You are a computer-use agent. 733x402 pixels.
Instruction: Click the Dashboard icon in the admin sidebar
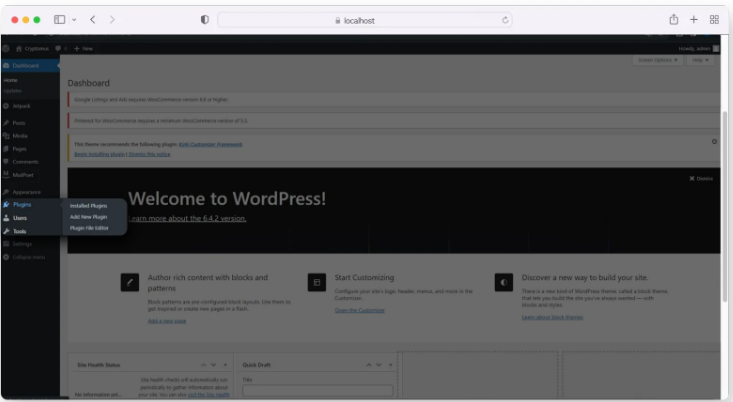pyautogui.click(x=7, y=66)
